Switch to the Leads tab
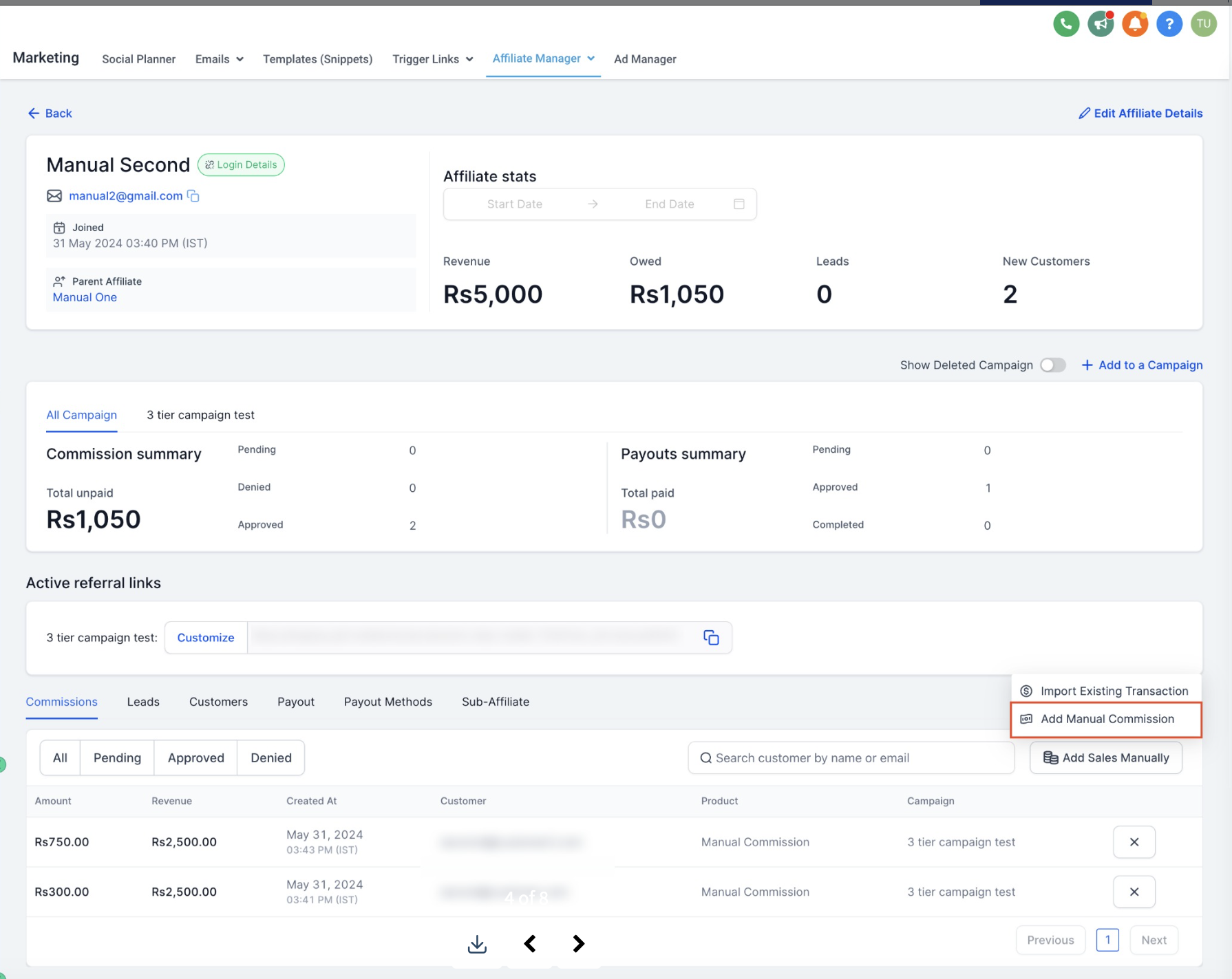1232x979 pixels. tap(143, 702)
